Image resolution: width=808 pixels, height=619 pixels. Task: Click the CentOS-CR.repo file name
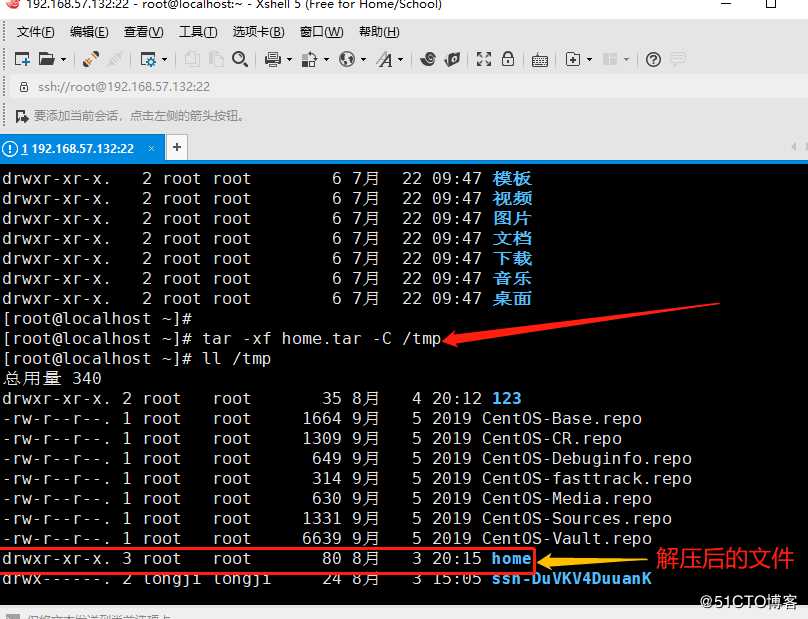pos(552,439)
